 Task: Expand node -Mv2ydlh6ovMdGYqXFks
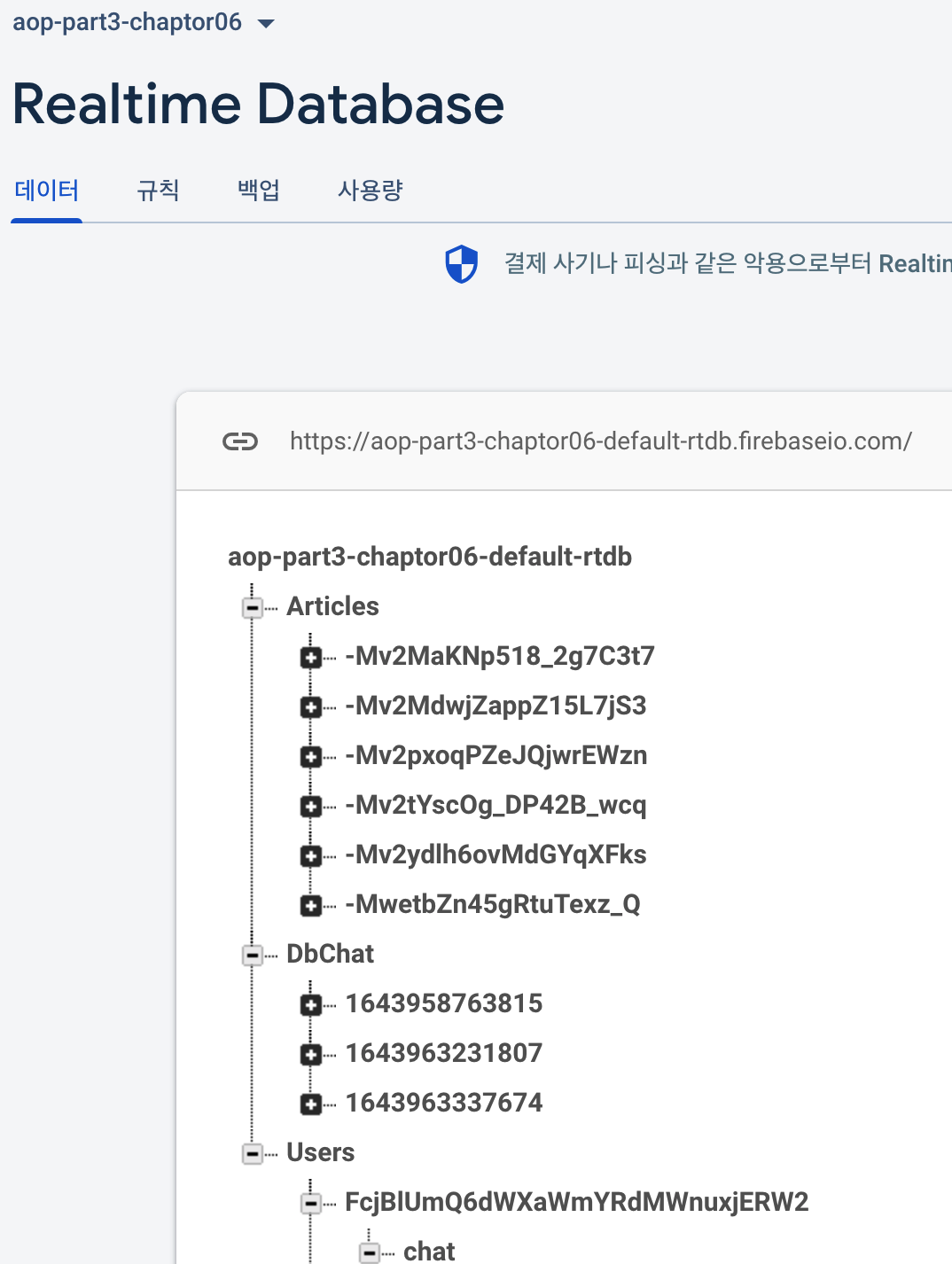tap(311, 856)
